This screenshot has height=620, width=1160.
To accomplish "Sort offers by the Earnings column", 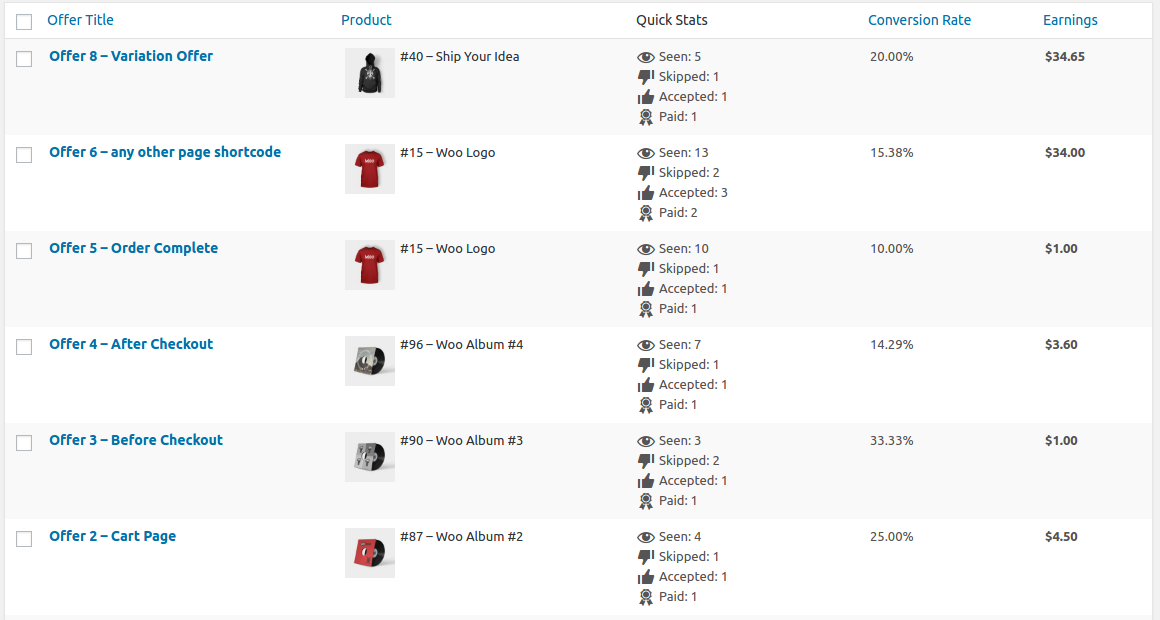I will 1070,20.
